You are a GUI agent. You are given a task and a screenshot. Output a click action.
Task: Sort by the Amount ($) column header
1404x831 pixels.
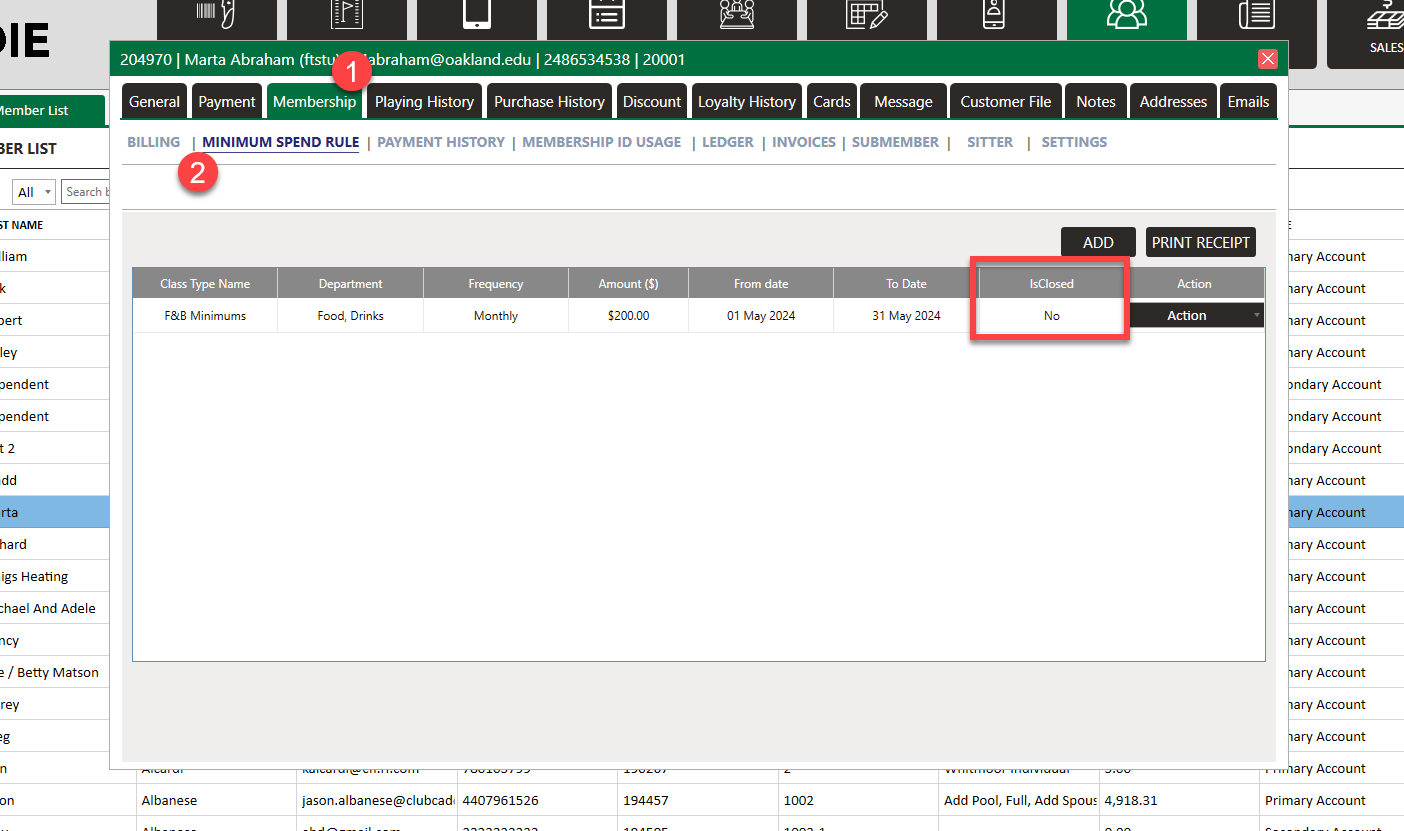[627, 284]
